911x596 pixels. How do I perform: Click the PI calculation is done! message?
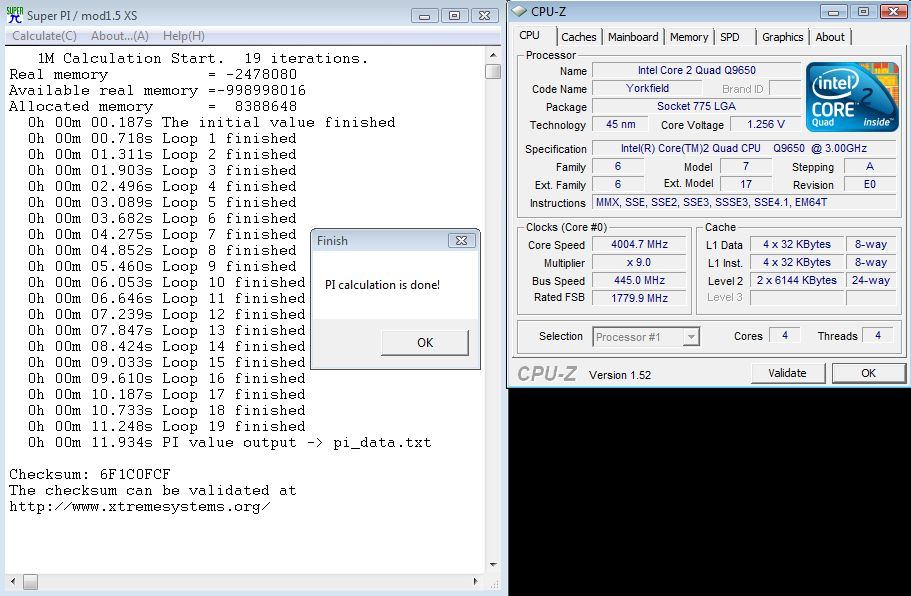pyautogui.click(x=382, y=285)
